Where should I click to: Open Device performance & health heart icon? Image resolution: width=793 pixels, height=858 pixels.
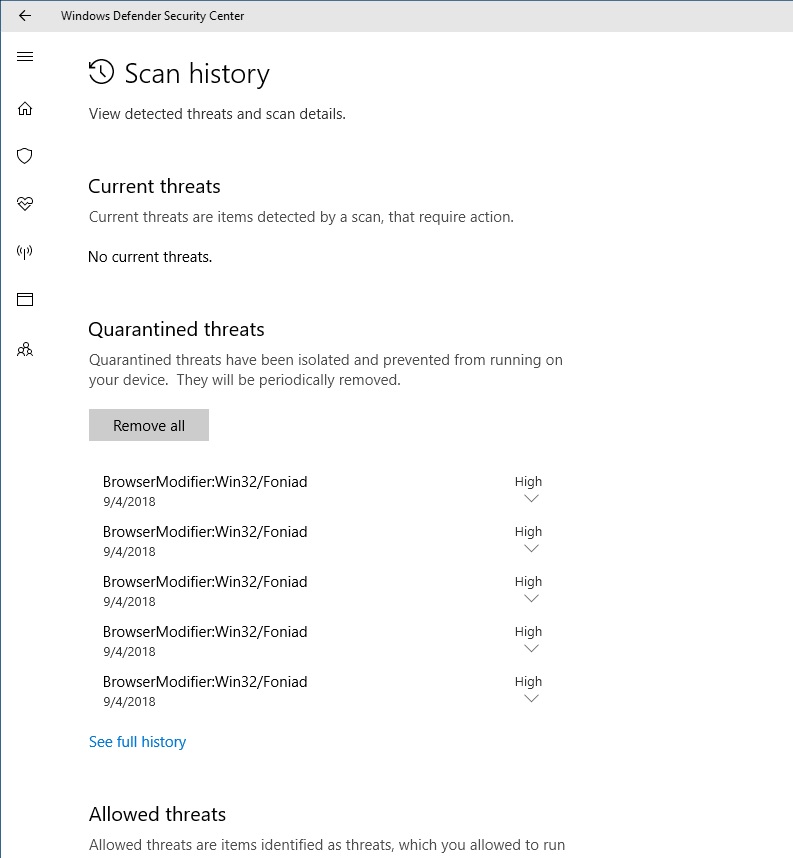click(x=25, y=204)
